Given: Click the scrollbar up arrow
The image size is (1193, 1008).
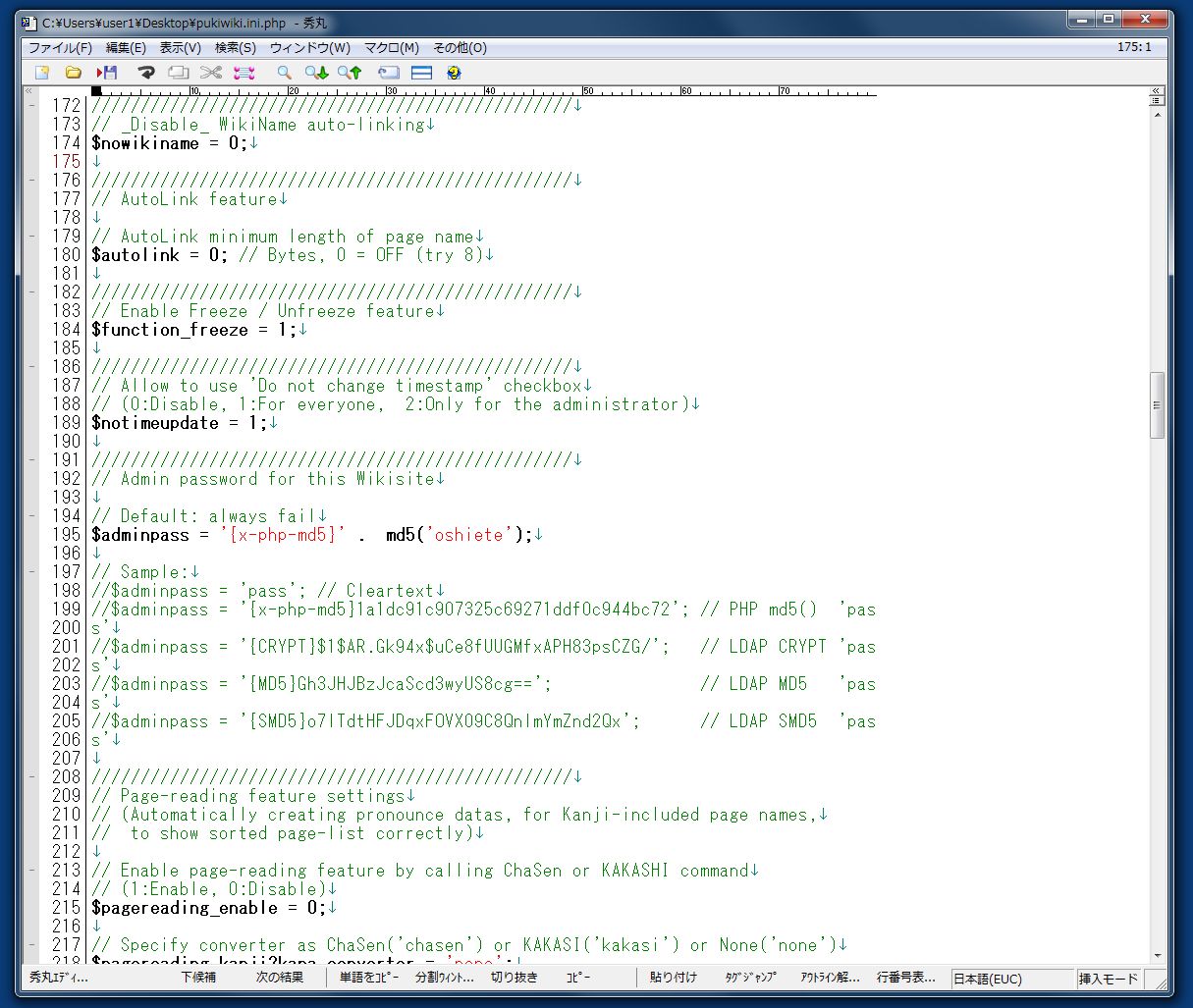Looking at the screenshot, I should point(1157,115).
